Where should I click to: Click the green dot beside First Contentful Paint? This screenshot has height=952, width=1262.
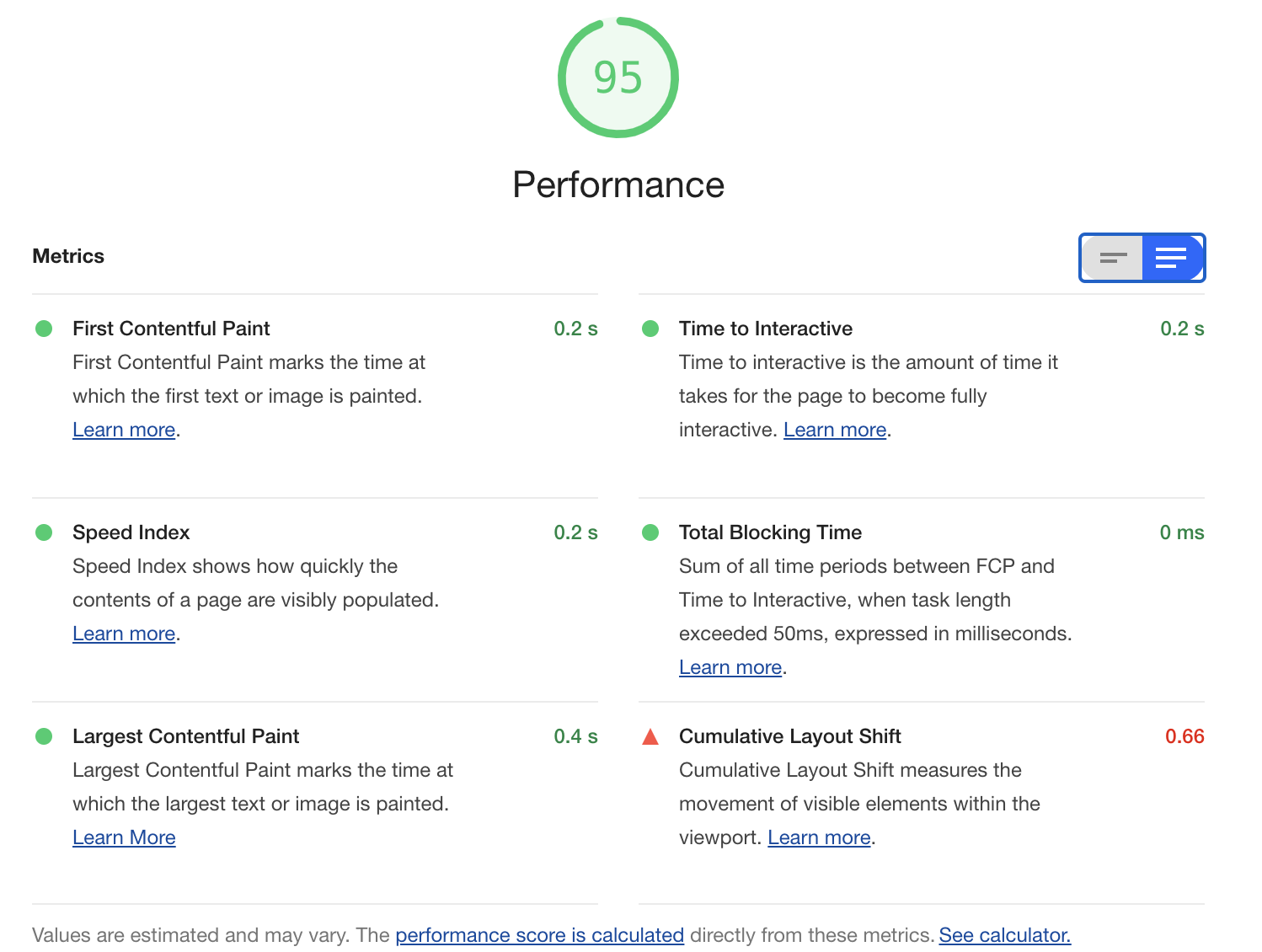tap(44, 329)
